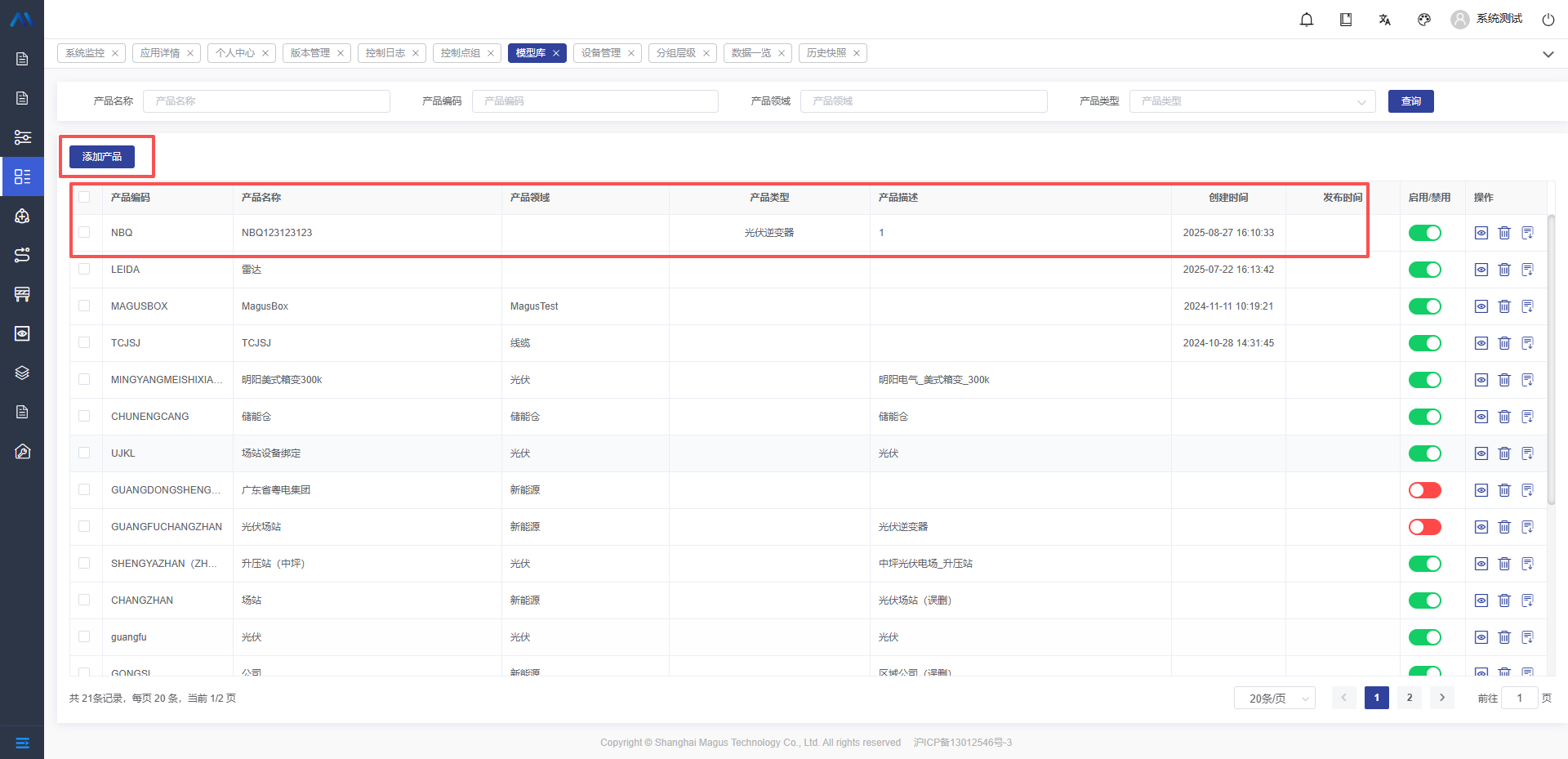Open the 20条/页 page size dropdown
The width and height of the screenshot is (1568, 759).
pyautogui.click(x=1274, y=698)
